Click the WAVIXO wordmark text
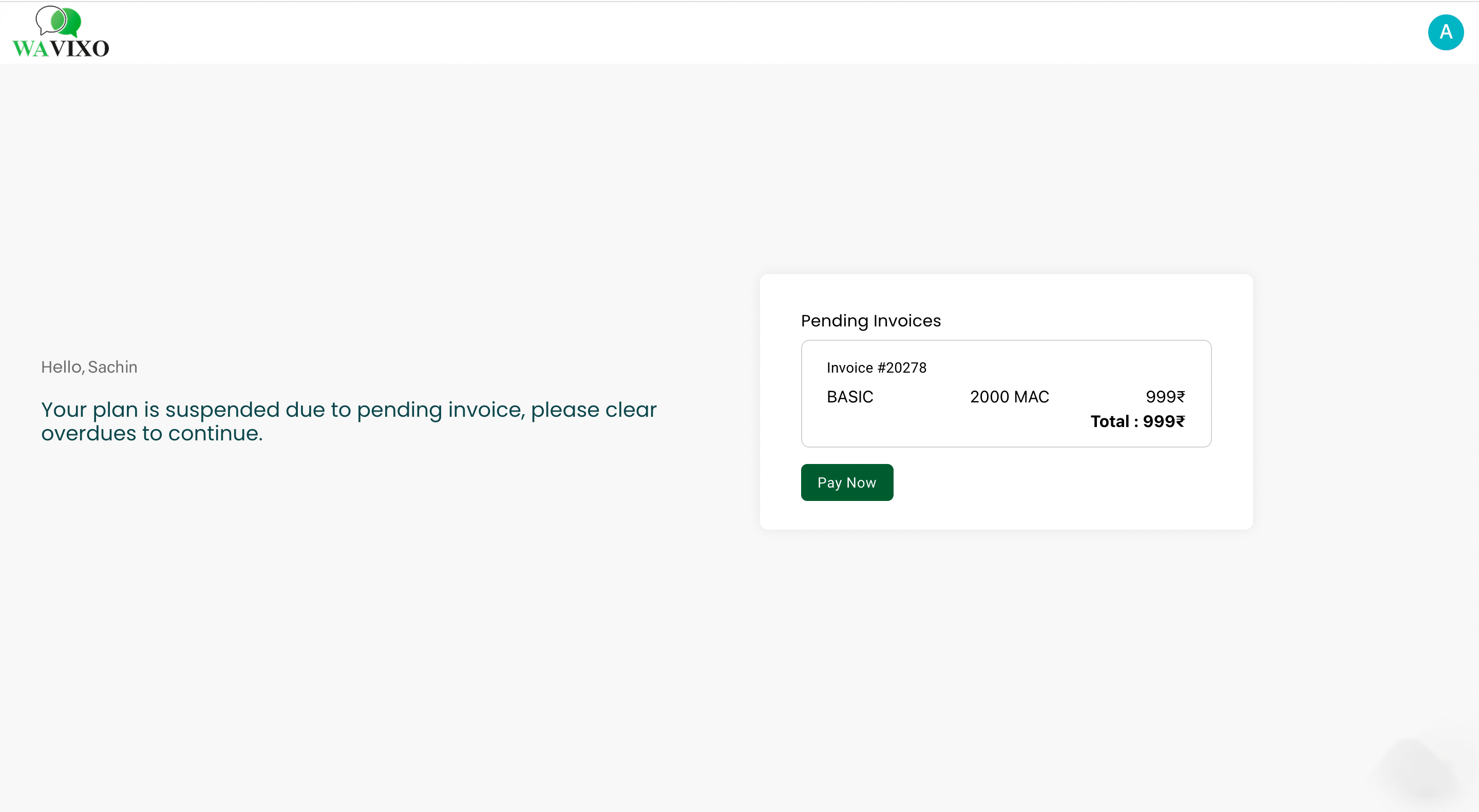 coord(60,49)
